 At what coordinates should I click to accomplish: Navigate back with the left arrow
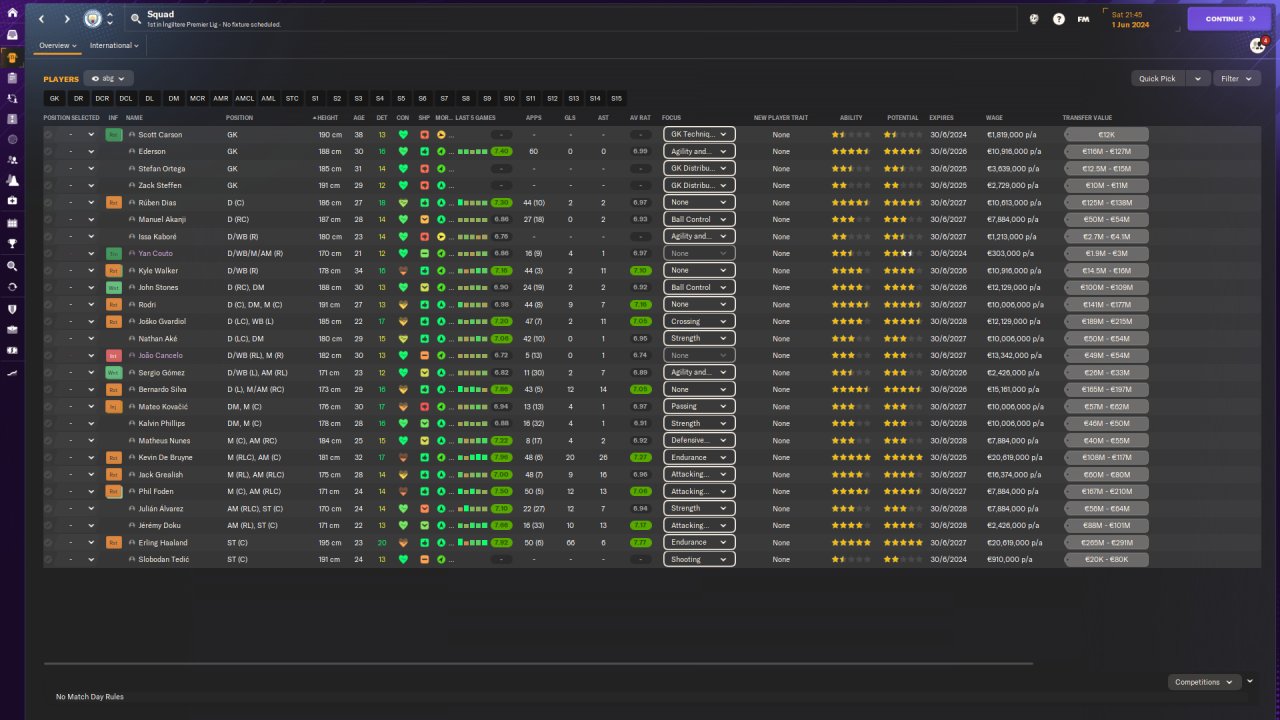[41, 19]
